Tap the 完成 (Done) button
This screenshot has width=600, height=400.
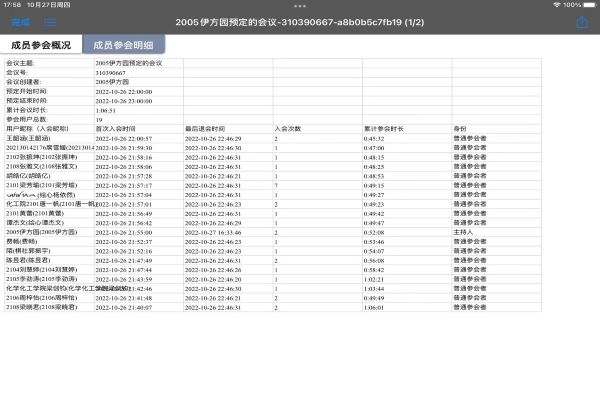coord(17,21)
